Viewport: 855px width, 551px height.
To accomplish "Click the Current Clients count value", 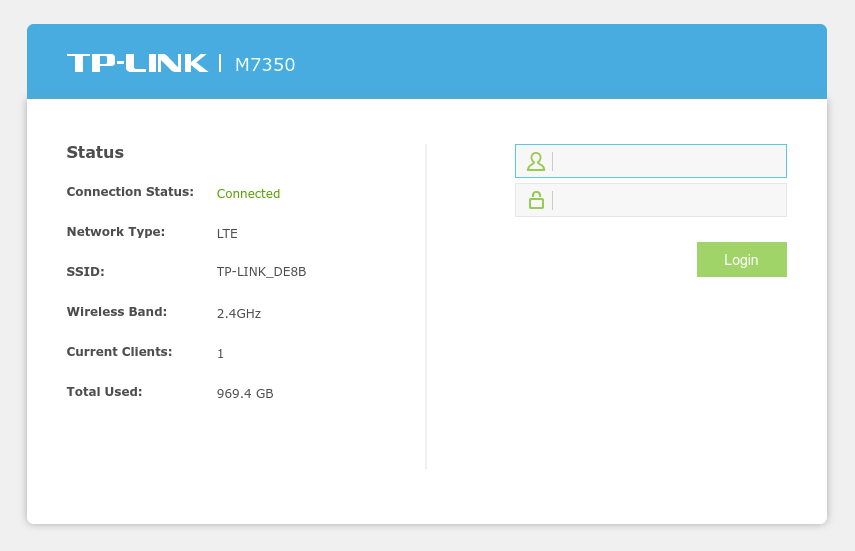I will [x=220, y=354].
